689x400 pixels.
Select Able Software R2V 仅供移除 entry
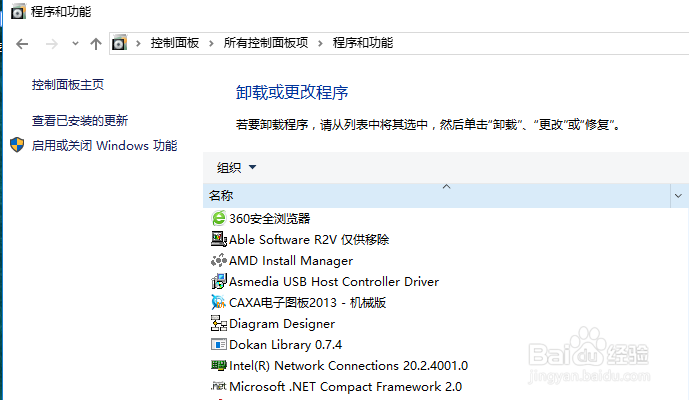309,240
